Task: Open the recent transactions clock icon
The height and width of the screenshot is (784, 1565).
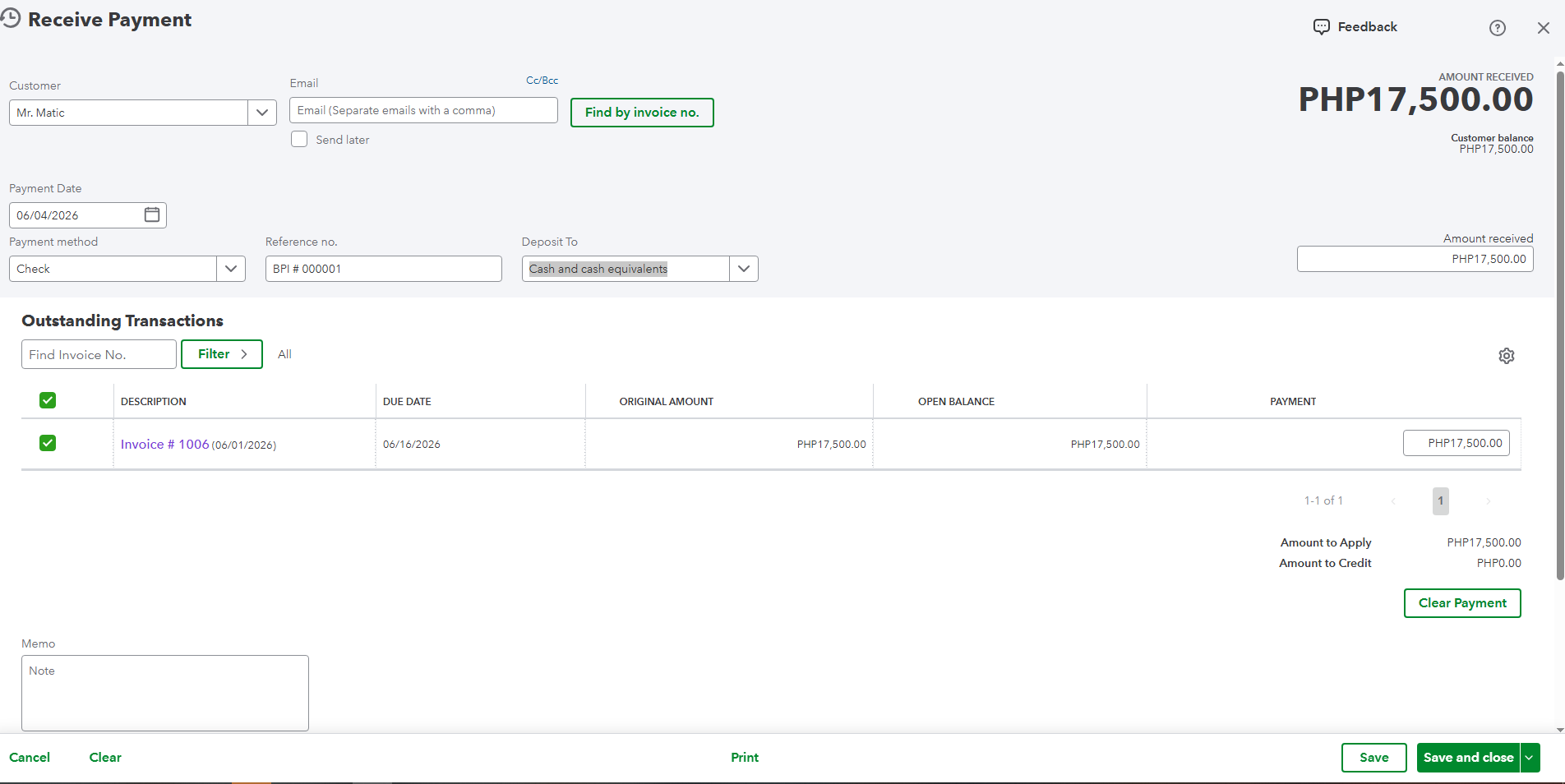Action: pyautogui.click(x=10, y=19)
